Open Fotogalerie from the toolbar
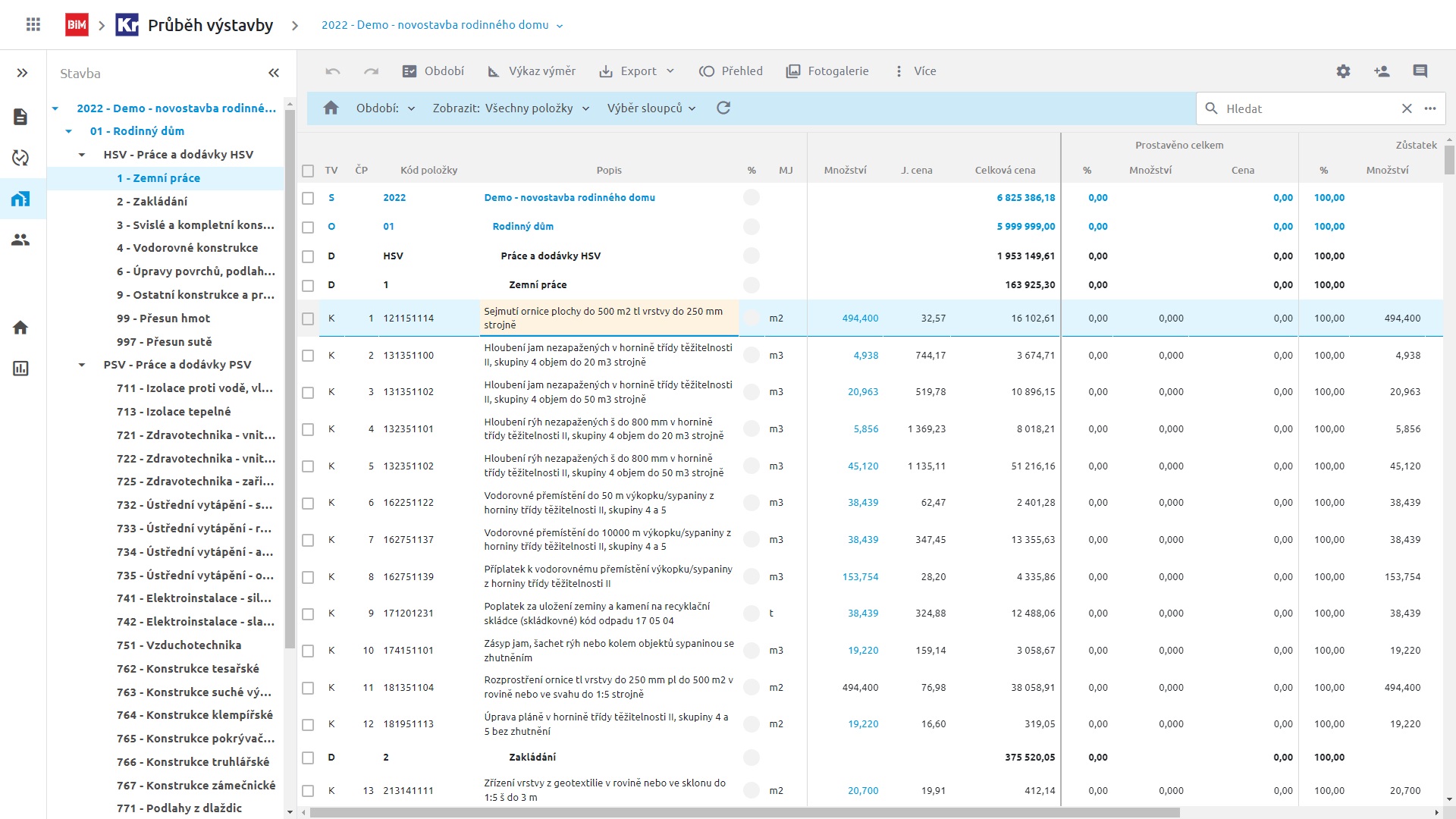Viewport: 1456px width, 819px height. point(827,71)
